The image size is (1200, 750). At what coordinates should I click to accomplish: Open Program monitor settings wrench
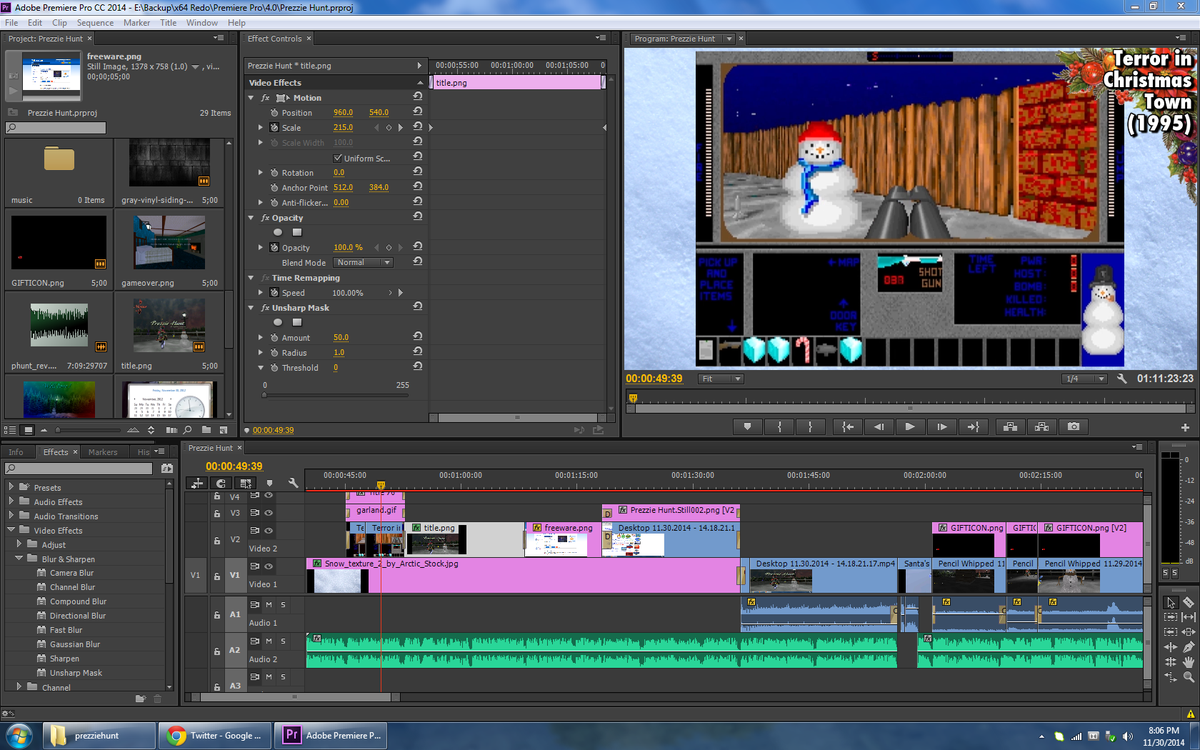point(1123,379)
